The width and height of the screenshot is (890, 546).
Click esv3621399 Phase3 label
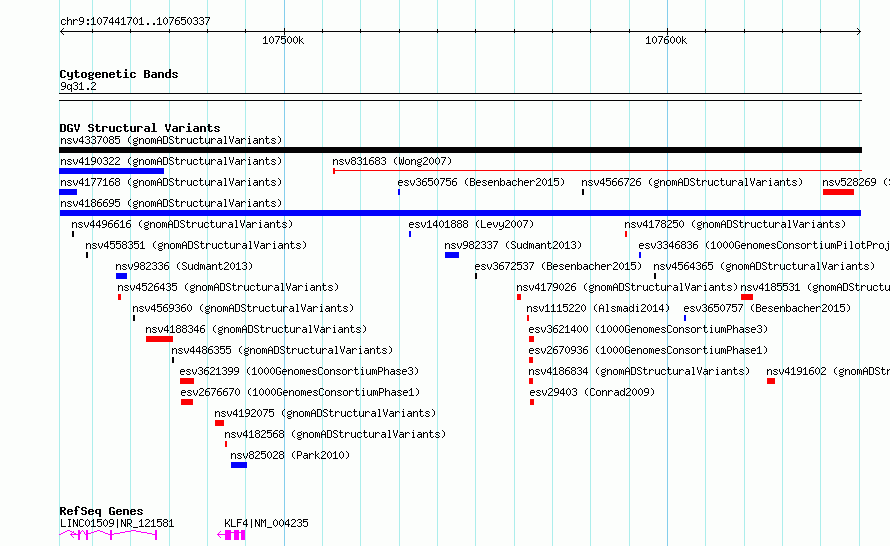coord(299,371)
